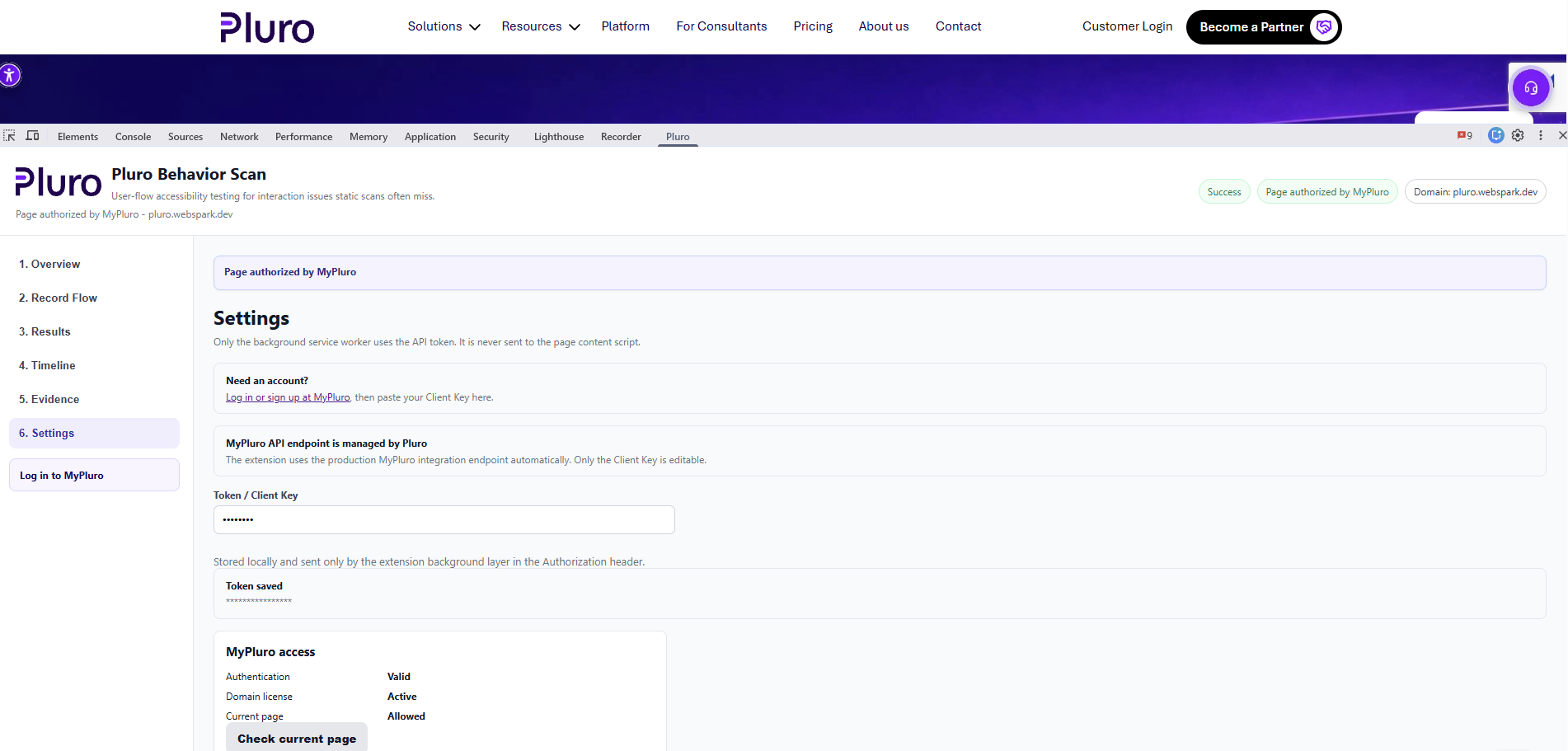Click the Log in to MyPluro button

[x=94, y=475]
